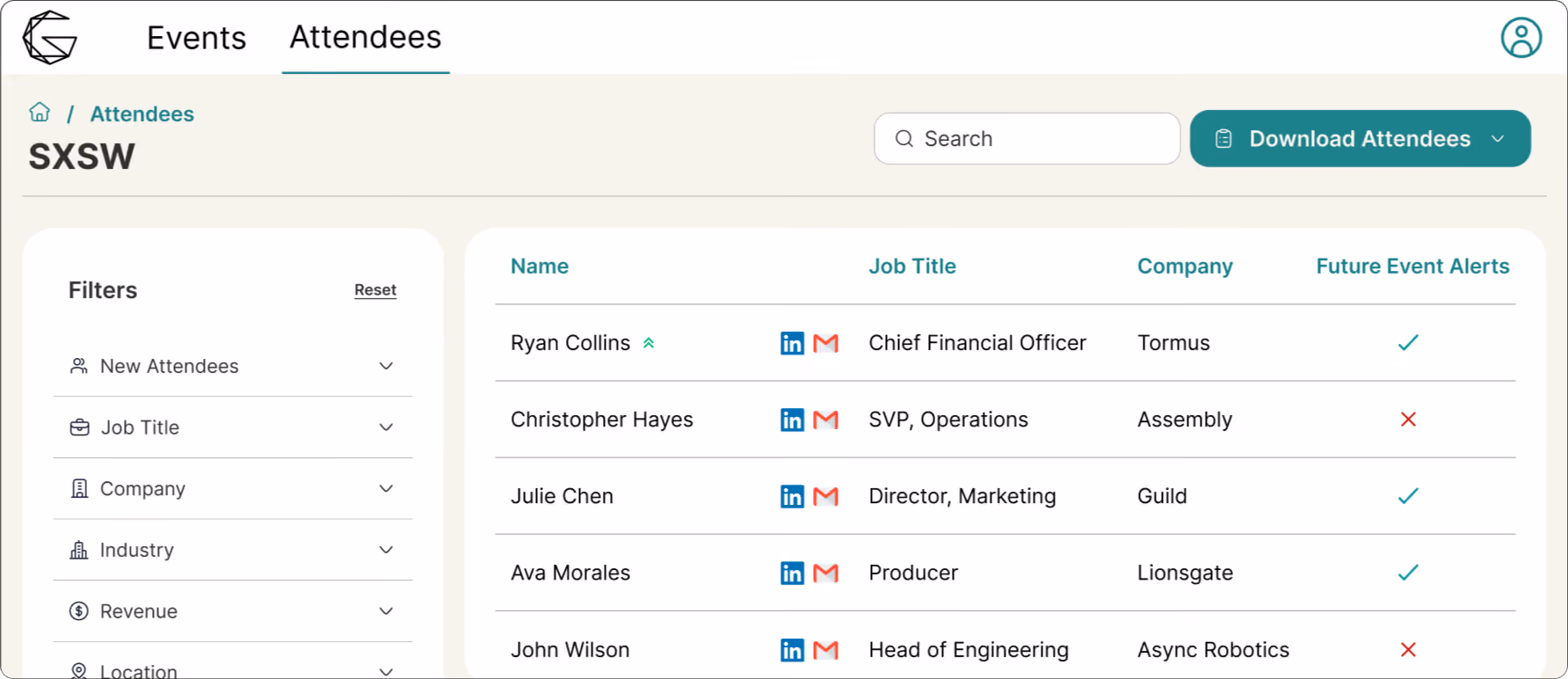Email John Wilson via Gmail icon
The image size is (1568, 679).
pos(825,650)
